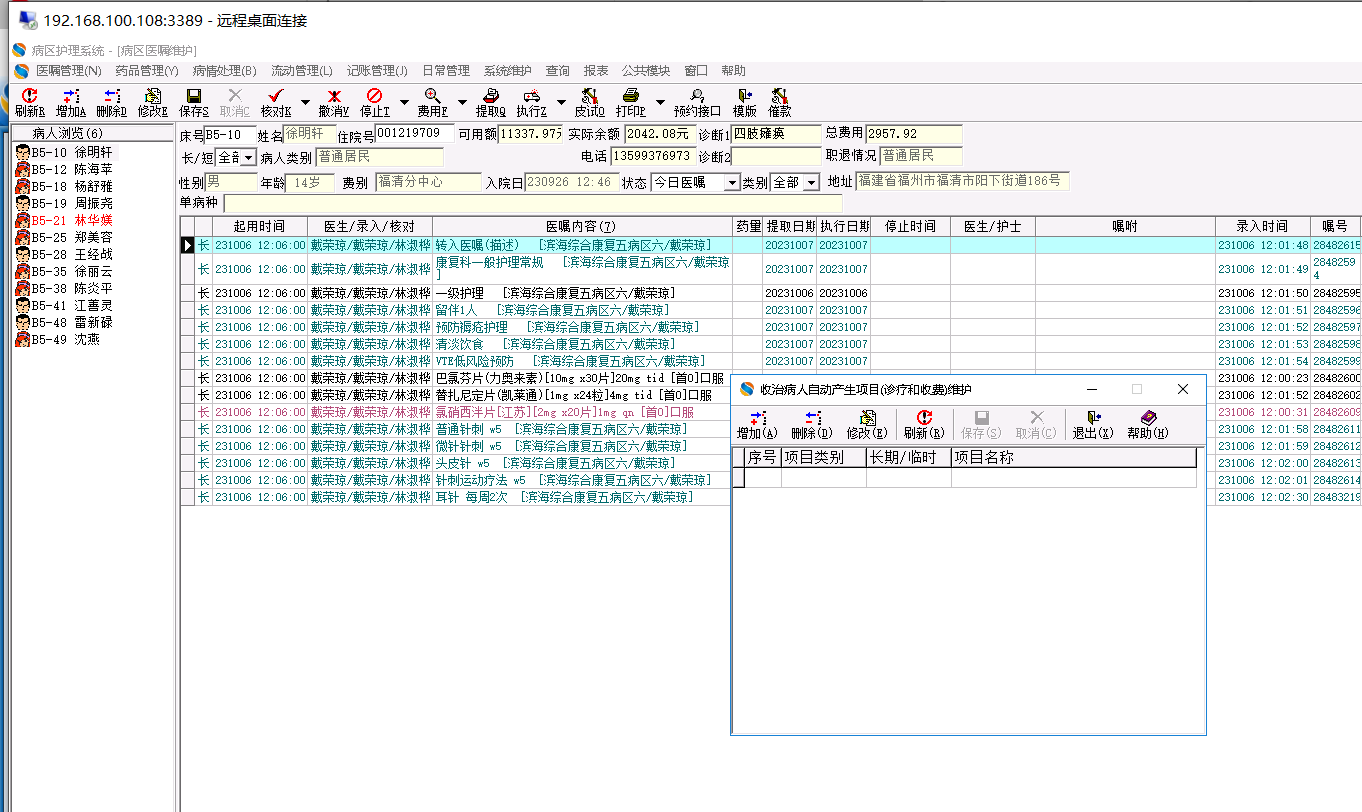Click the 医嘱内容(7) column header
The height and width of the screenshot is (812, 1362).
pyautogui.click(x=582, y=227)
